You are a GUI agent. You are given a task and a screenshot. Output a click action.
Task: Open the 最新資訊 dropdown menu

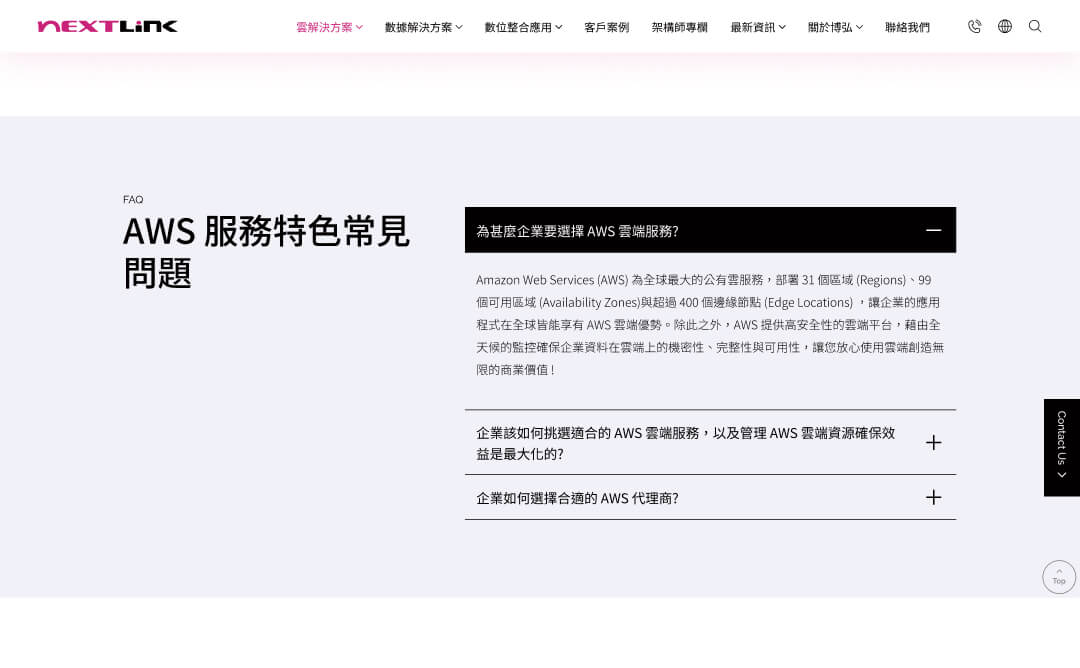pos(758,27)
